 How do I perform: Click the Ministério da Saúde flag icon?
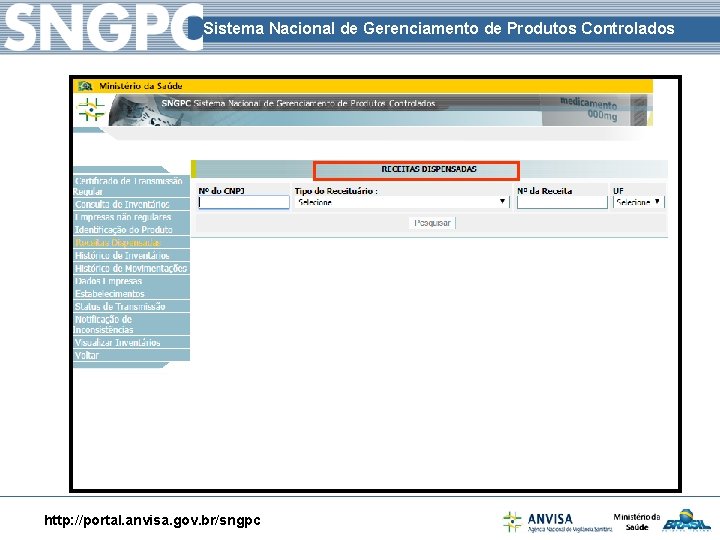coord(85,86)
